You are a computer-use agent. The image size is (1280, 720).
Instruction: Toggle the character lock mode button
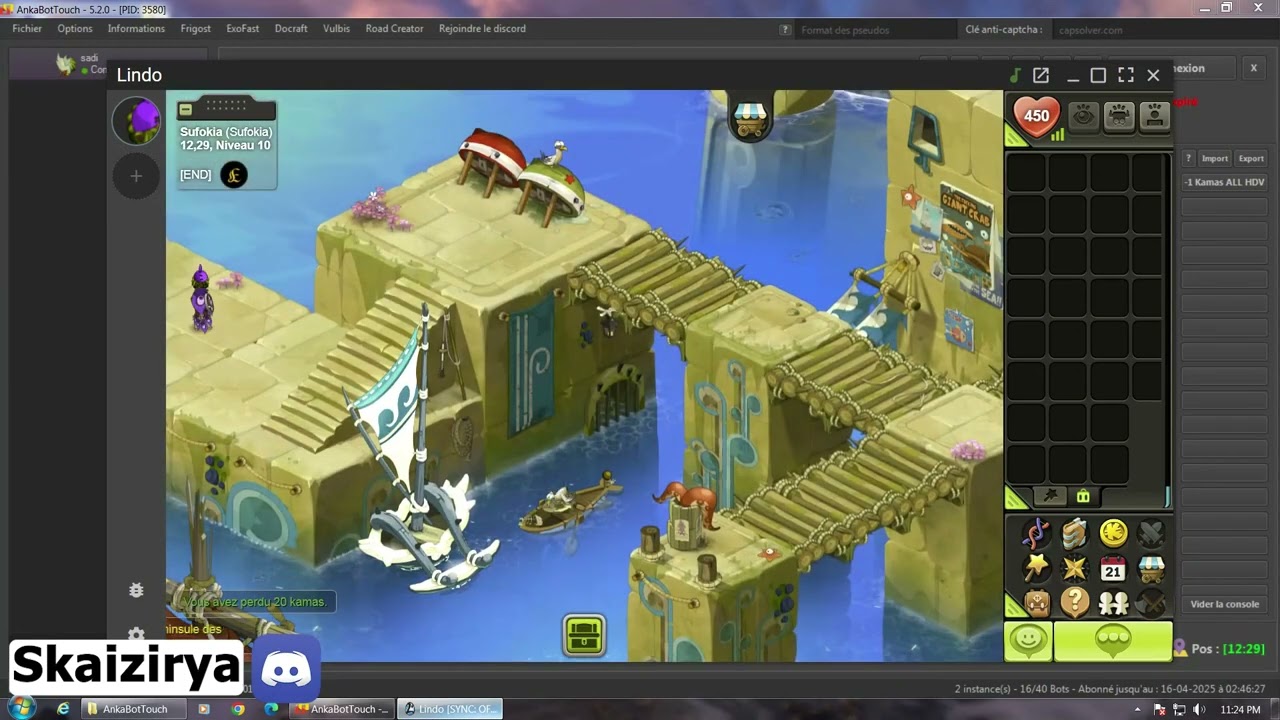click(1154, 116)
